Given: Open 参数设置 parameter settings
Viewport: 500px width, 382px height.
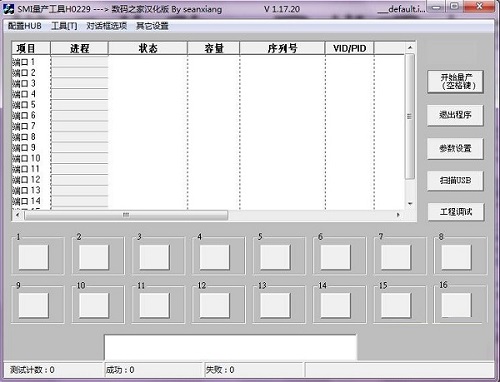Looking at the screenshot, I should [455, 148].
